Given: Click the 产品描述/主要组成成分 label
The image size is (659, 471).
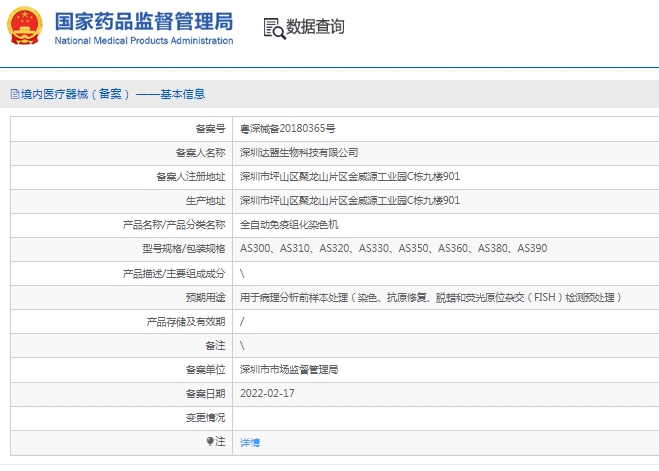Looking at the screenshot, I should [174, 274].
